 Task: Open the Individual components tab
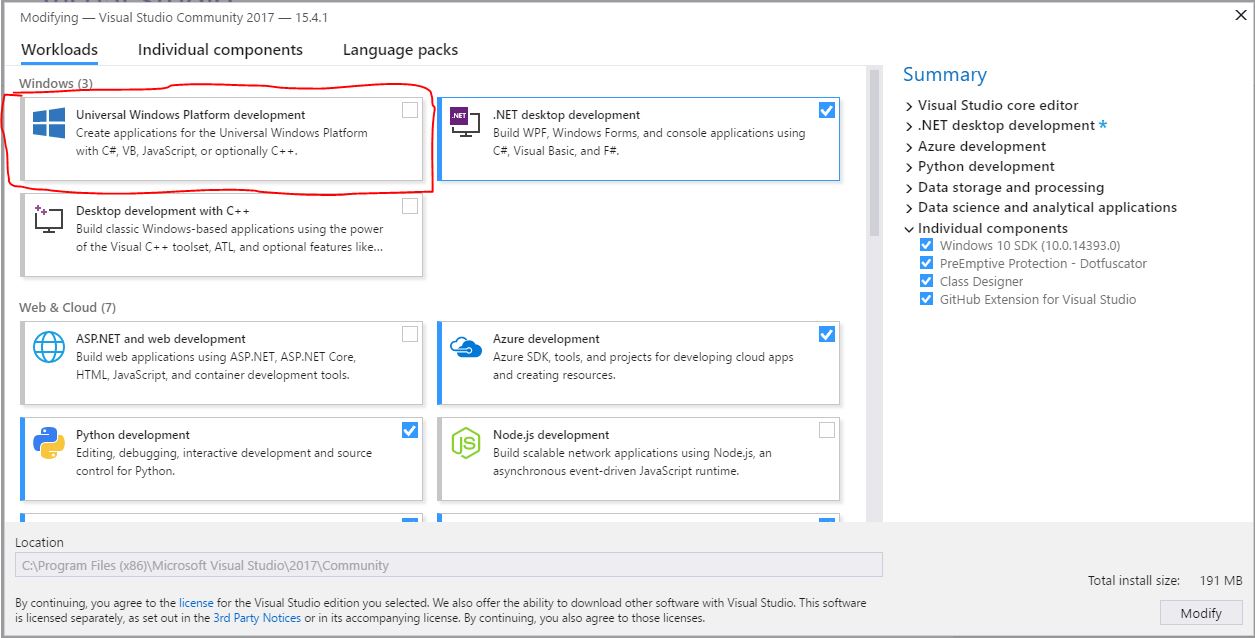click(x=220, y=49)
